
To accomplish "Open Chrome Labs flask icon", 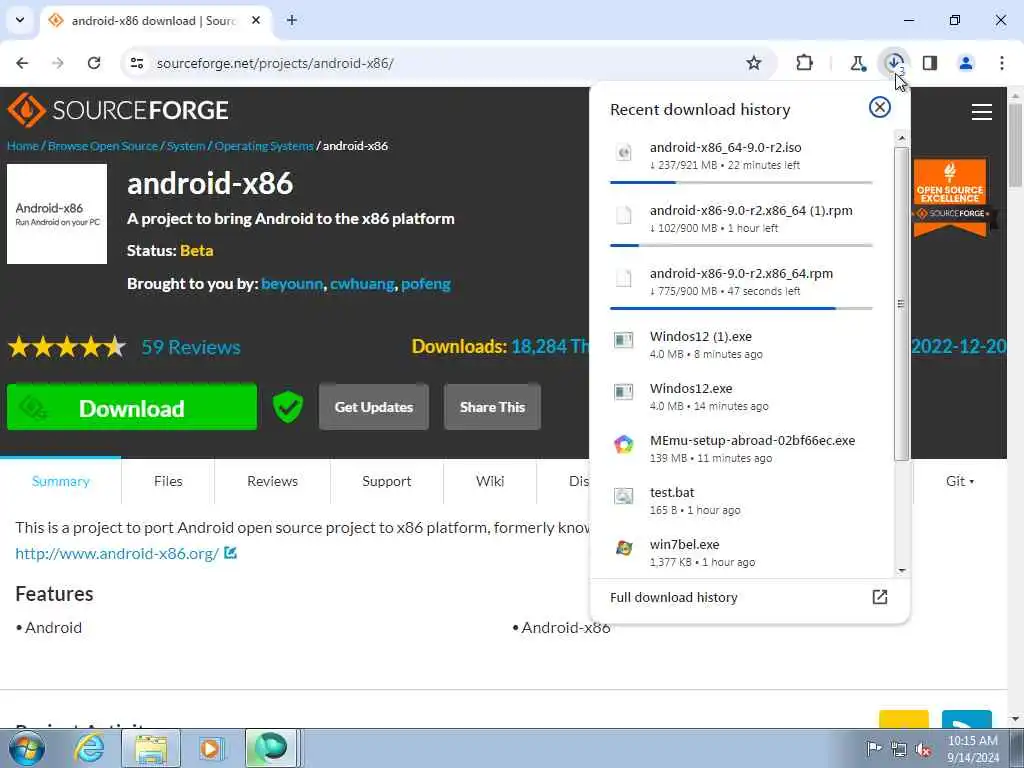I will coord(857,63).
